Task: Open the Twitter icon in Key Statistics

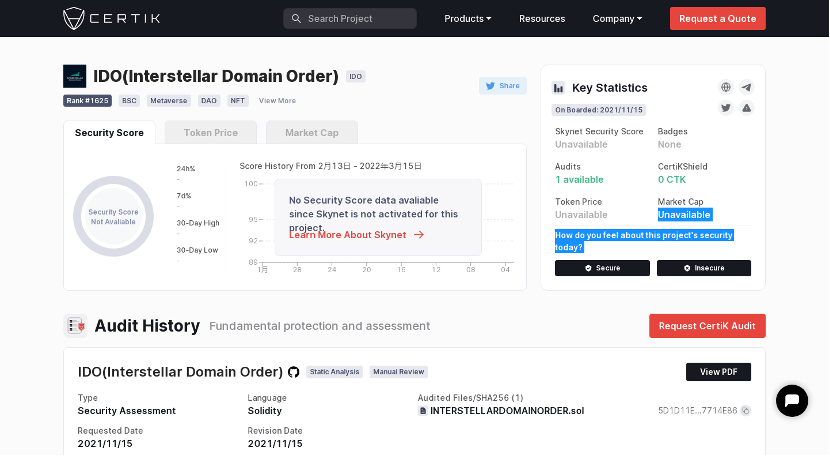Action: pyautogui.click(x=726, y=108)
